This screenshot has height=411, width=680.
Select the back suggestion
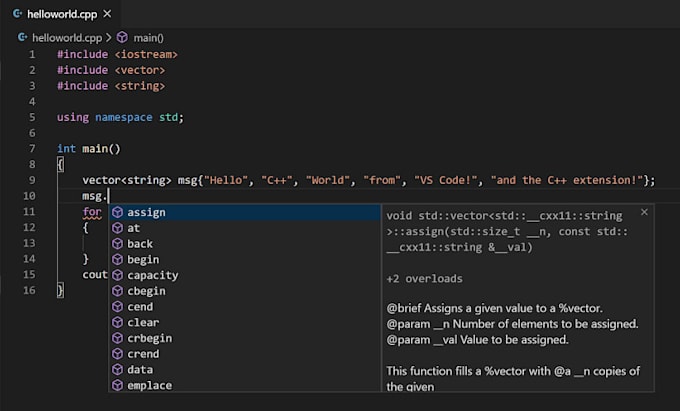point(245,244)
